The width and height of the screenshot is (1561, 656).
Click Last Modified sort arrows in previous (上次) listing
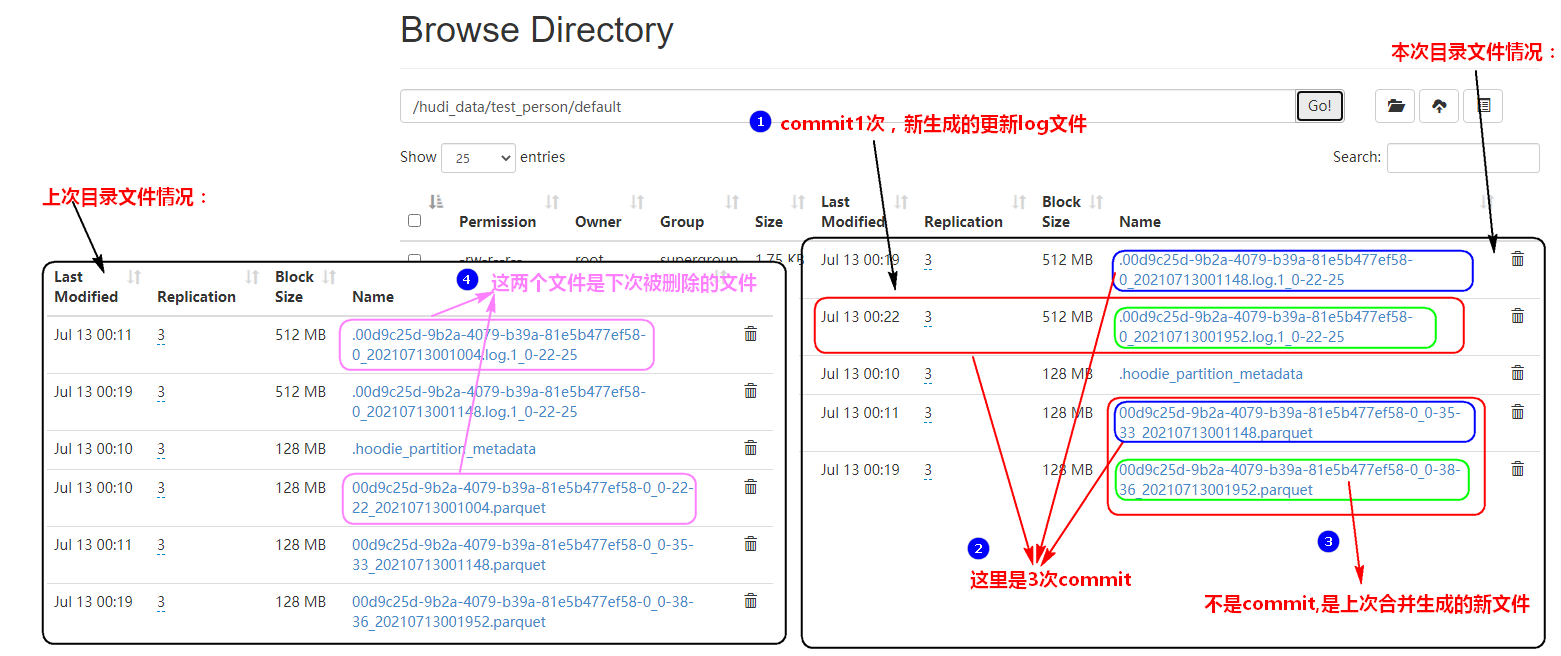[135, 277]
